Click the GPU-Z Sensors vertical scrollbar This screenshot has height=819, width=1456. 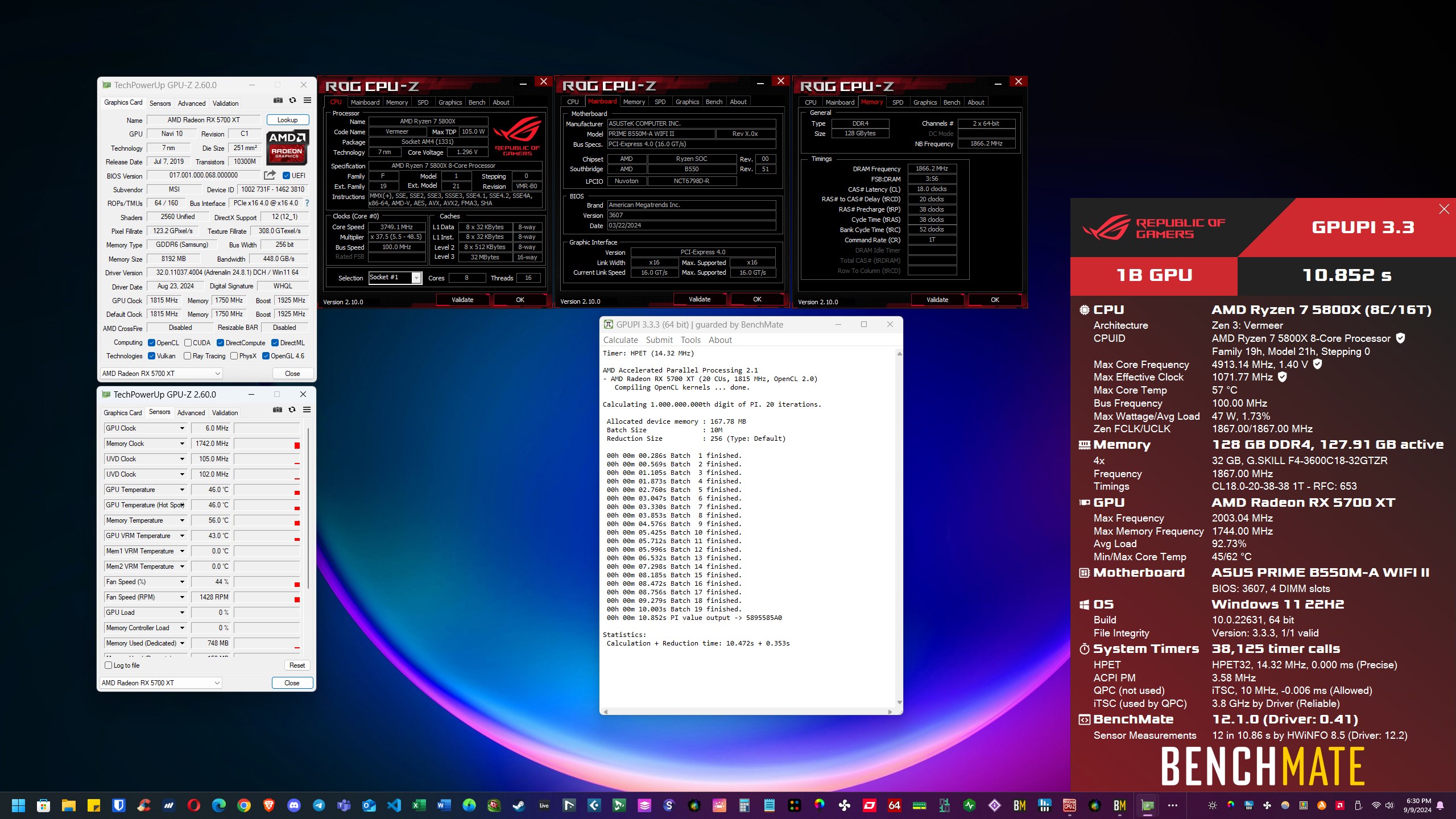click(x=308, y=509)
